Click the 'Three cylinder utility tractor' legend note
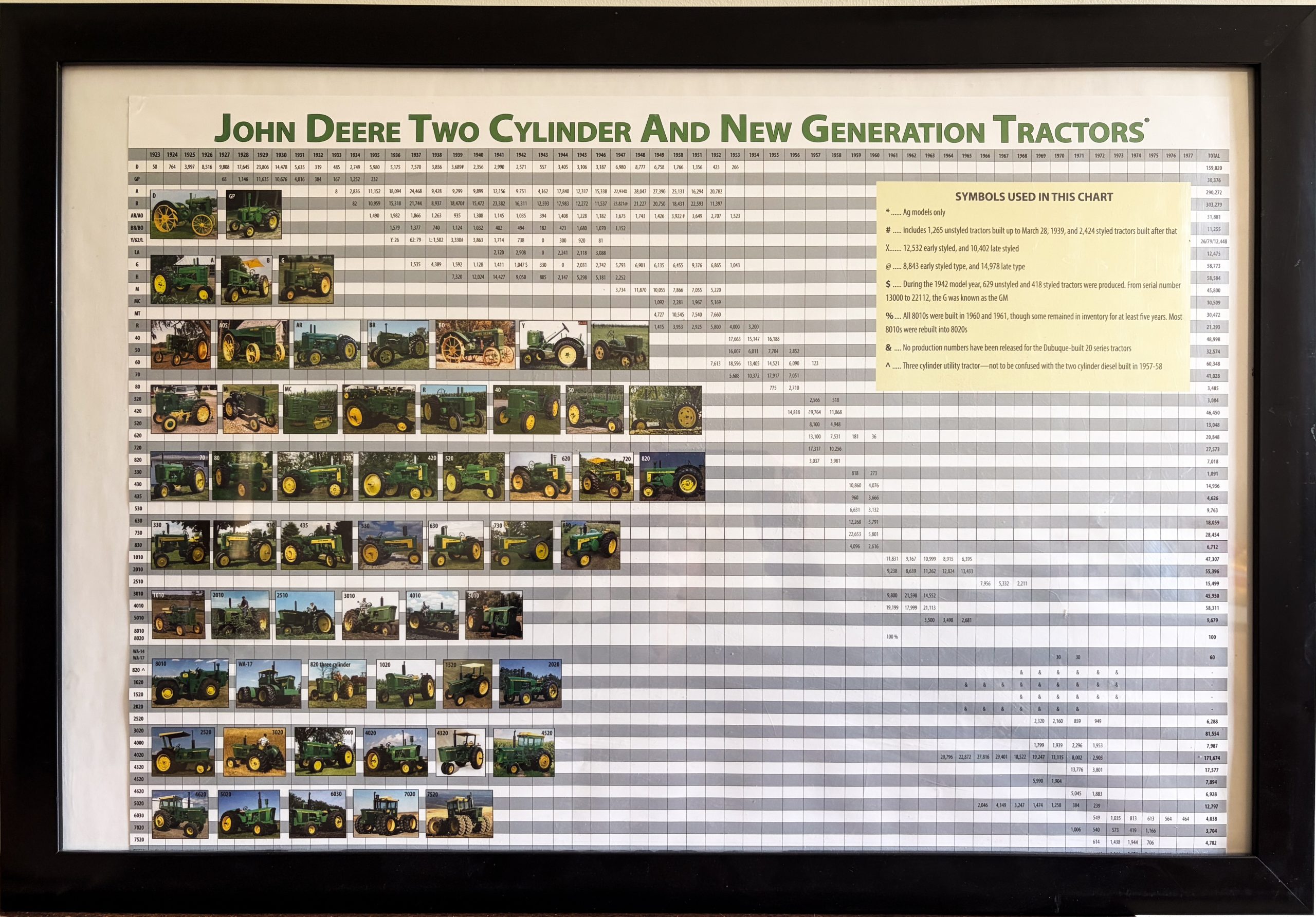The height and width of the screenshot is (917, 1316). click(1023, 365)
